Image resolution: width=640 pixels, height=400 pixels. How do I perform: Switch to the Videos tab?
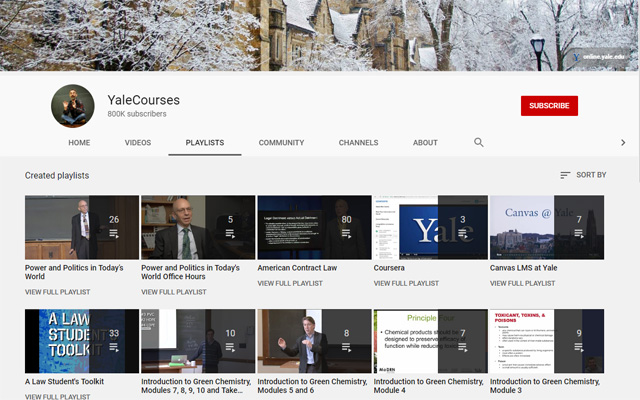coord(138,143)
